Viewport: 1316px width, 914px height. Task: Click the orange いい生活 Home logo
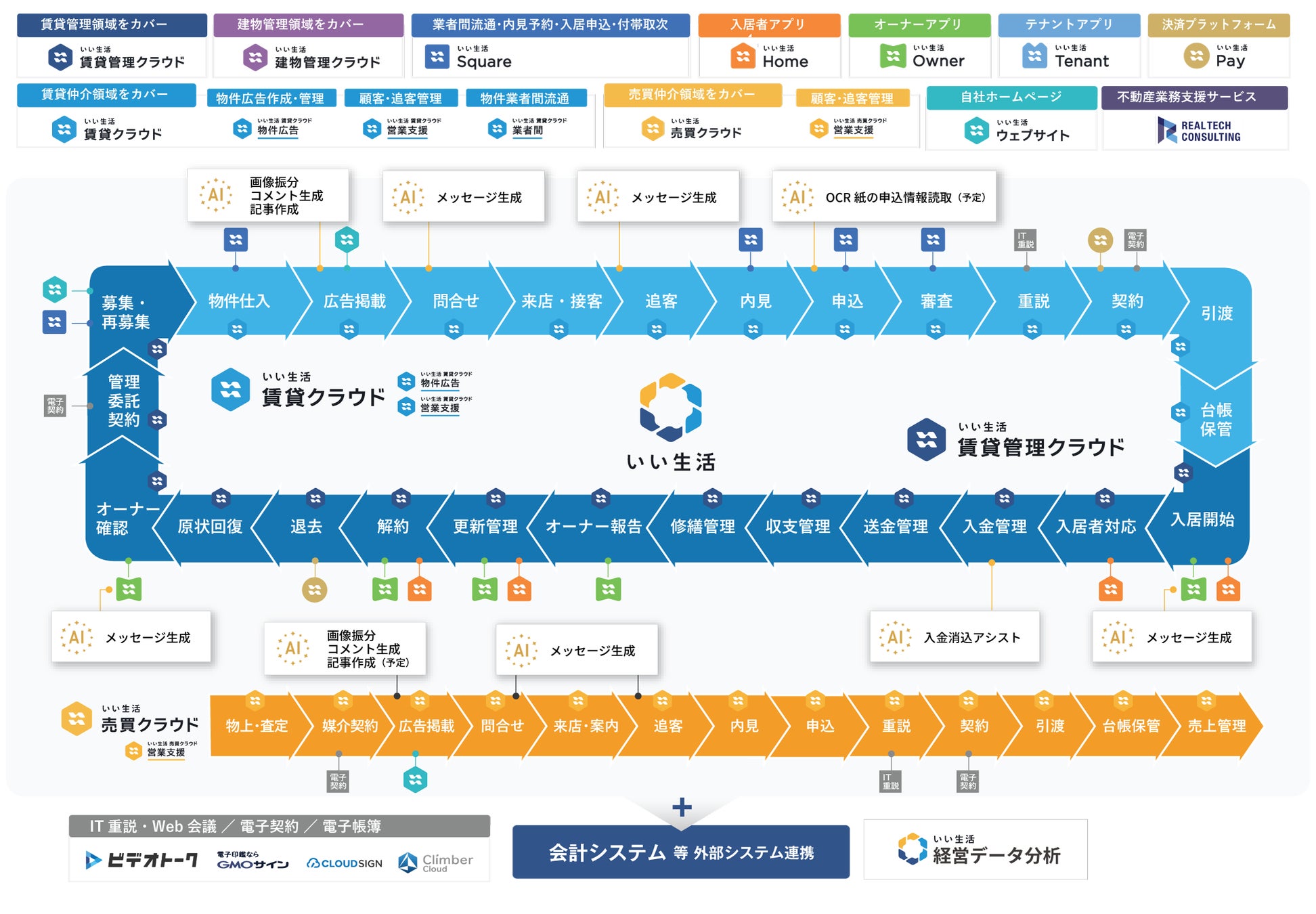pos(770,57)
